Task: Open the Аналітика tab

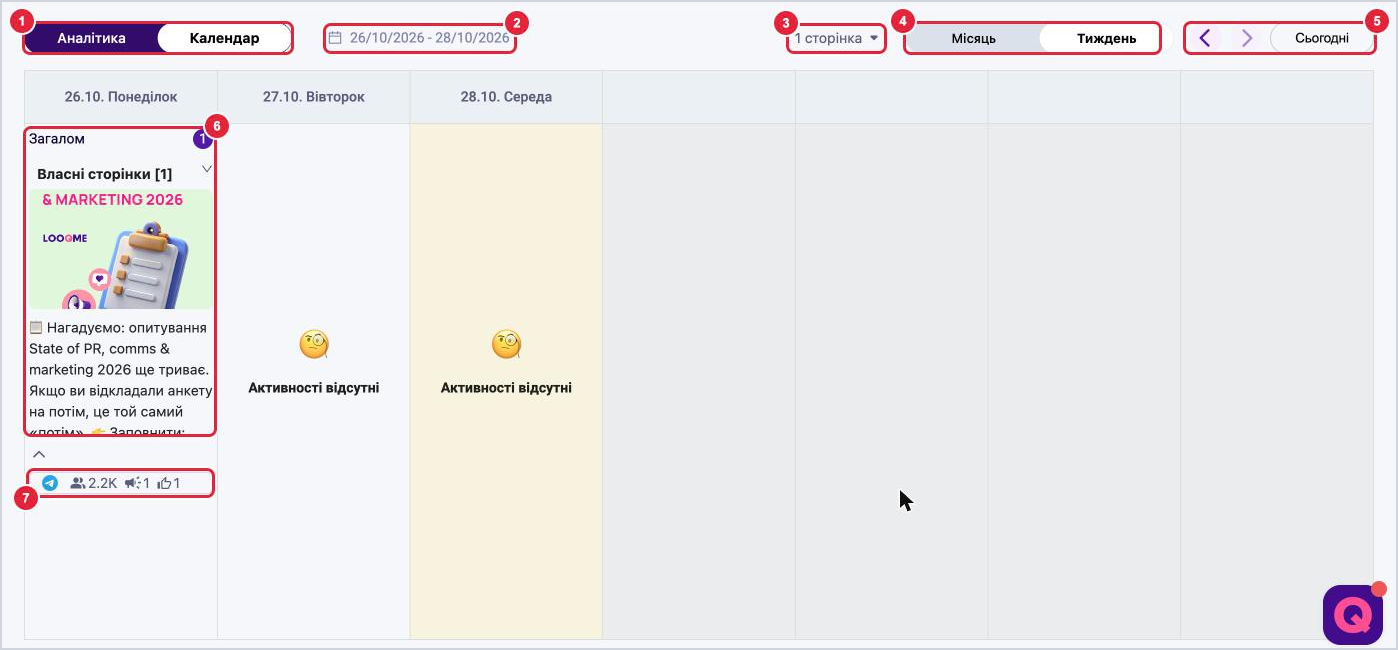Action: click(91, 38)
